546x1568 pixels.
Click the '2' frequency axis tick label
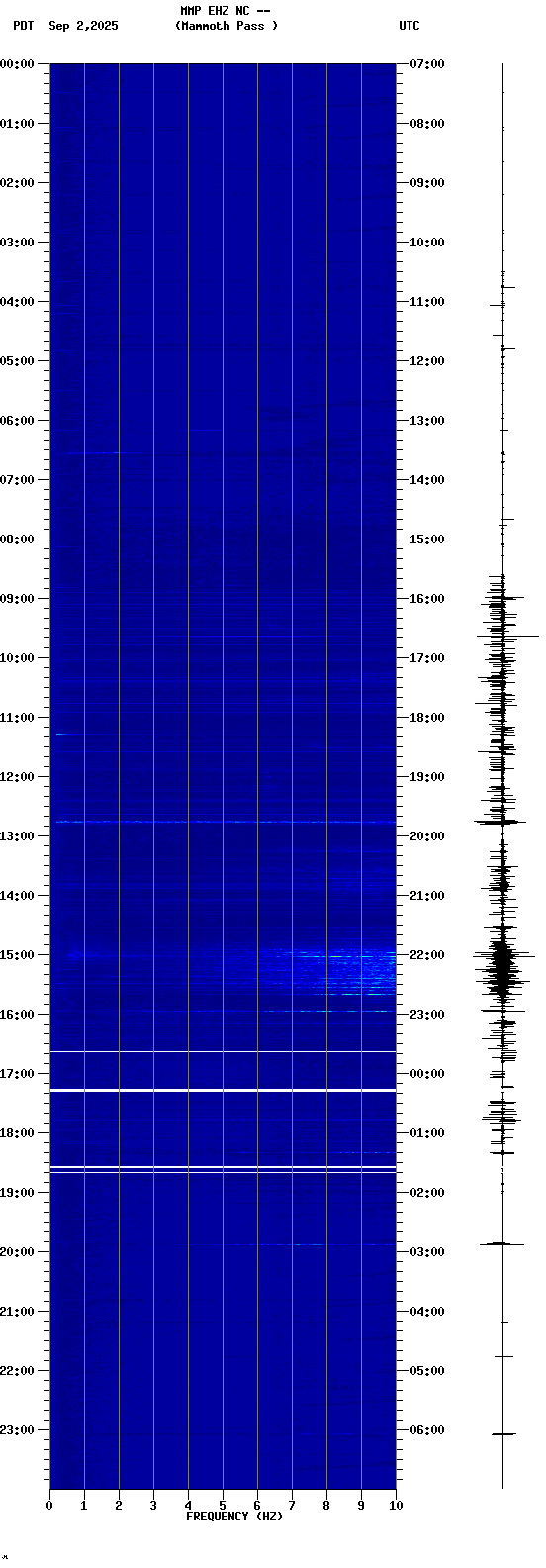[x=119, y=1506]
